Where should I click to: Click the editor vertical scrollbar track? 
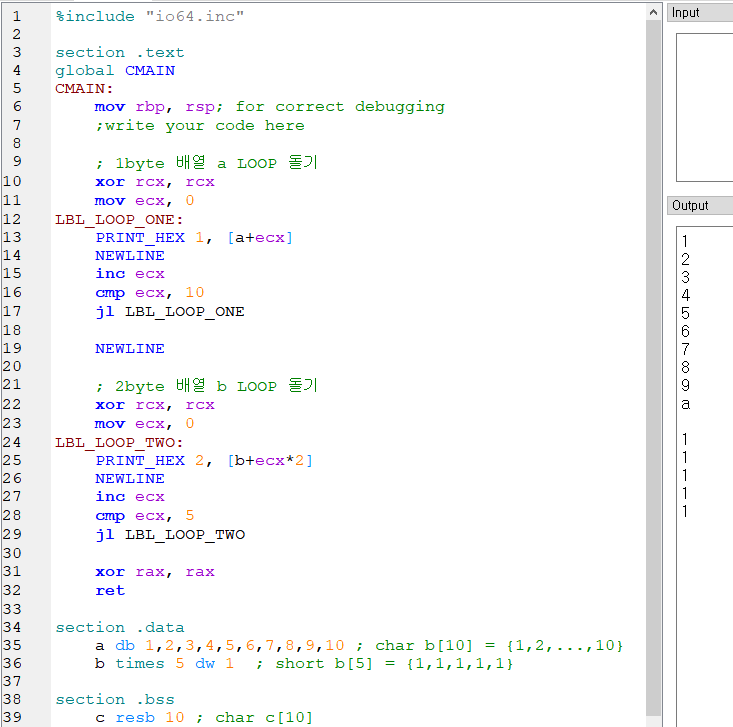(x=654, y=367)
